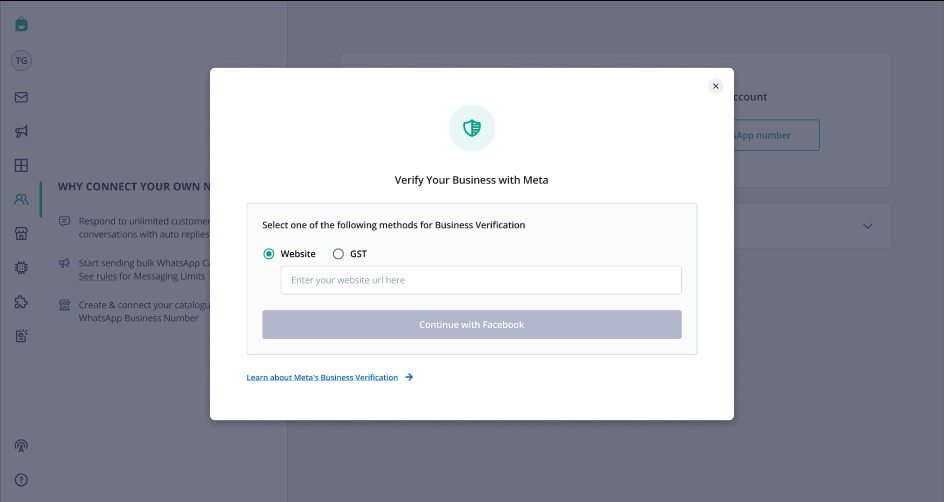Click the help question mark icon
944x502 pixels.
click(21, 480)
